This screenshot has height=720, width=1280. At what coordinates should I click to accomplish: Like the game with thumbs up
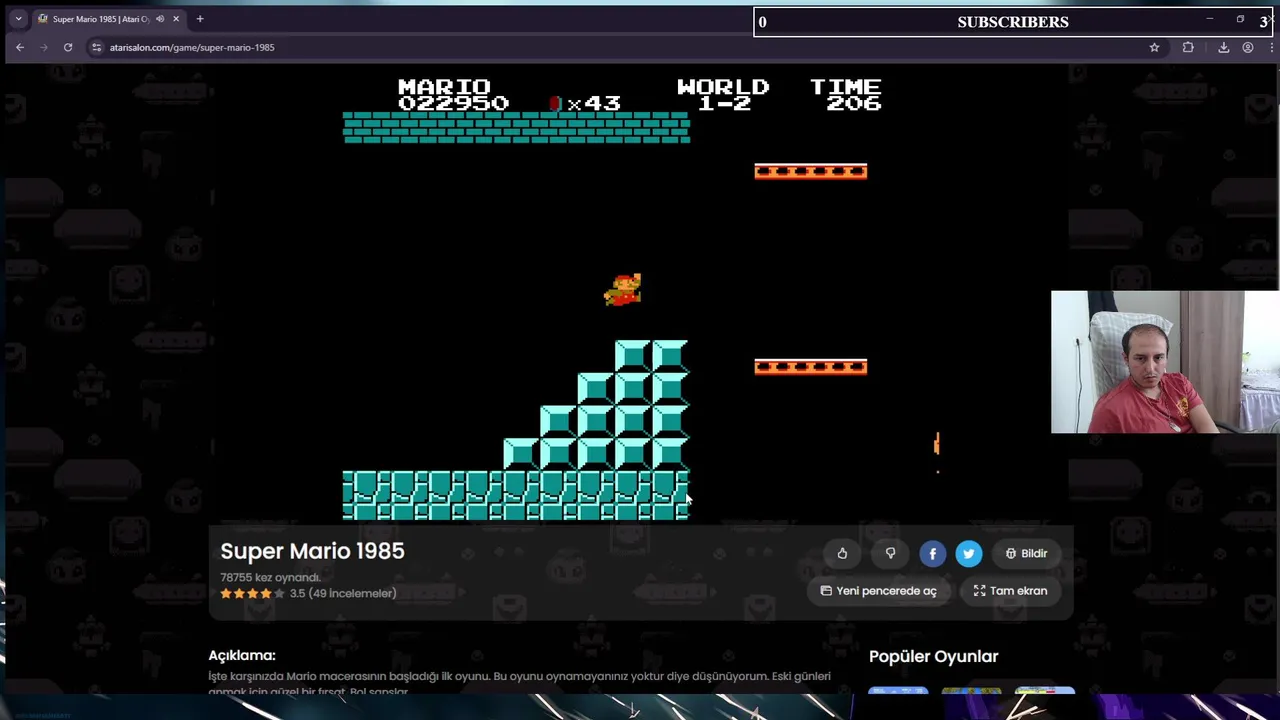(842, 553)
